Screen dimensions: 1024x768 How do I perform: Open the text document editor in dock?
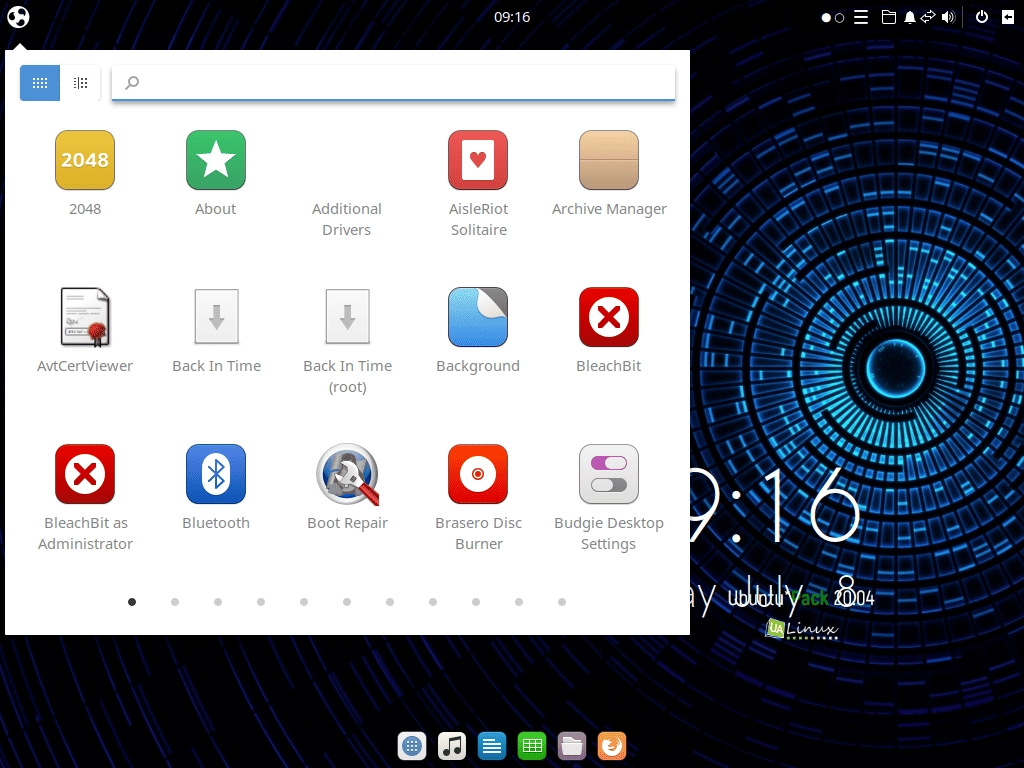(492, 746)
